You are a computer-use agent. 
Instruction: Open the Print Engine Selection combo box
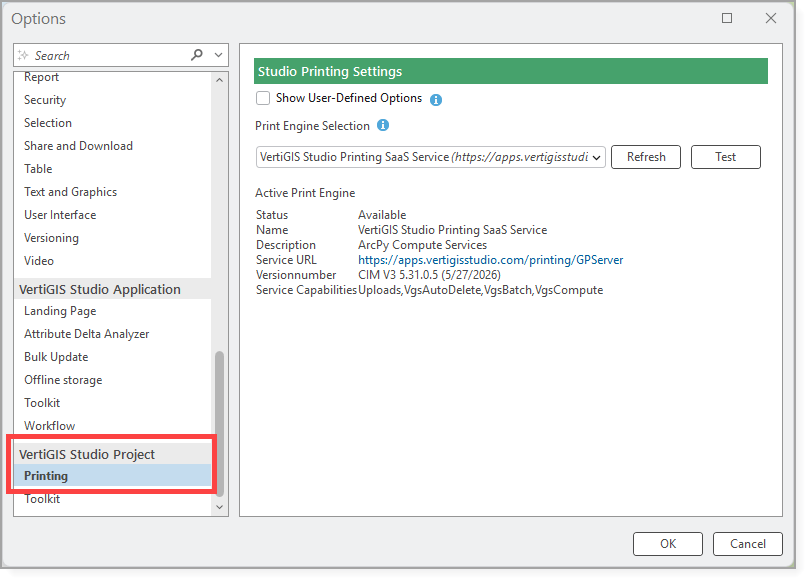point(430,157)
